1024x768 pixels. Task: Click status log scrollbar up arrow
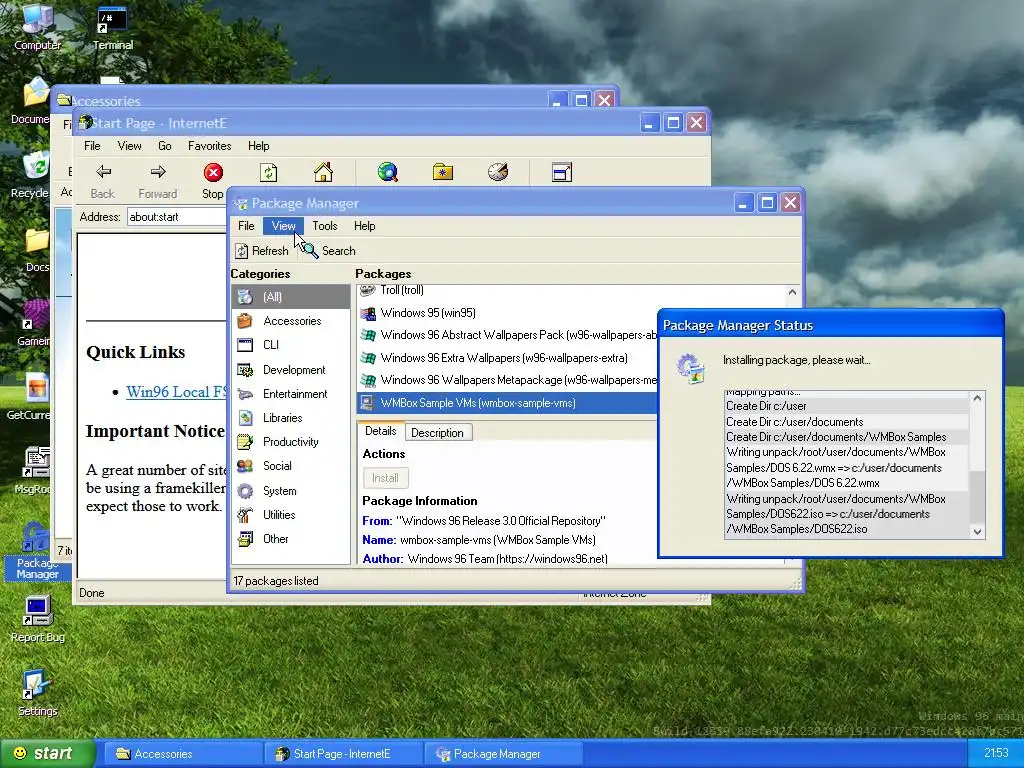977,398
